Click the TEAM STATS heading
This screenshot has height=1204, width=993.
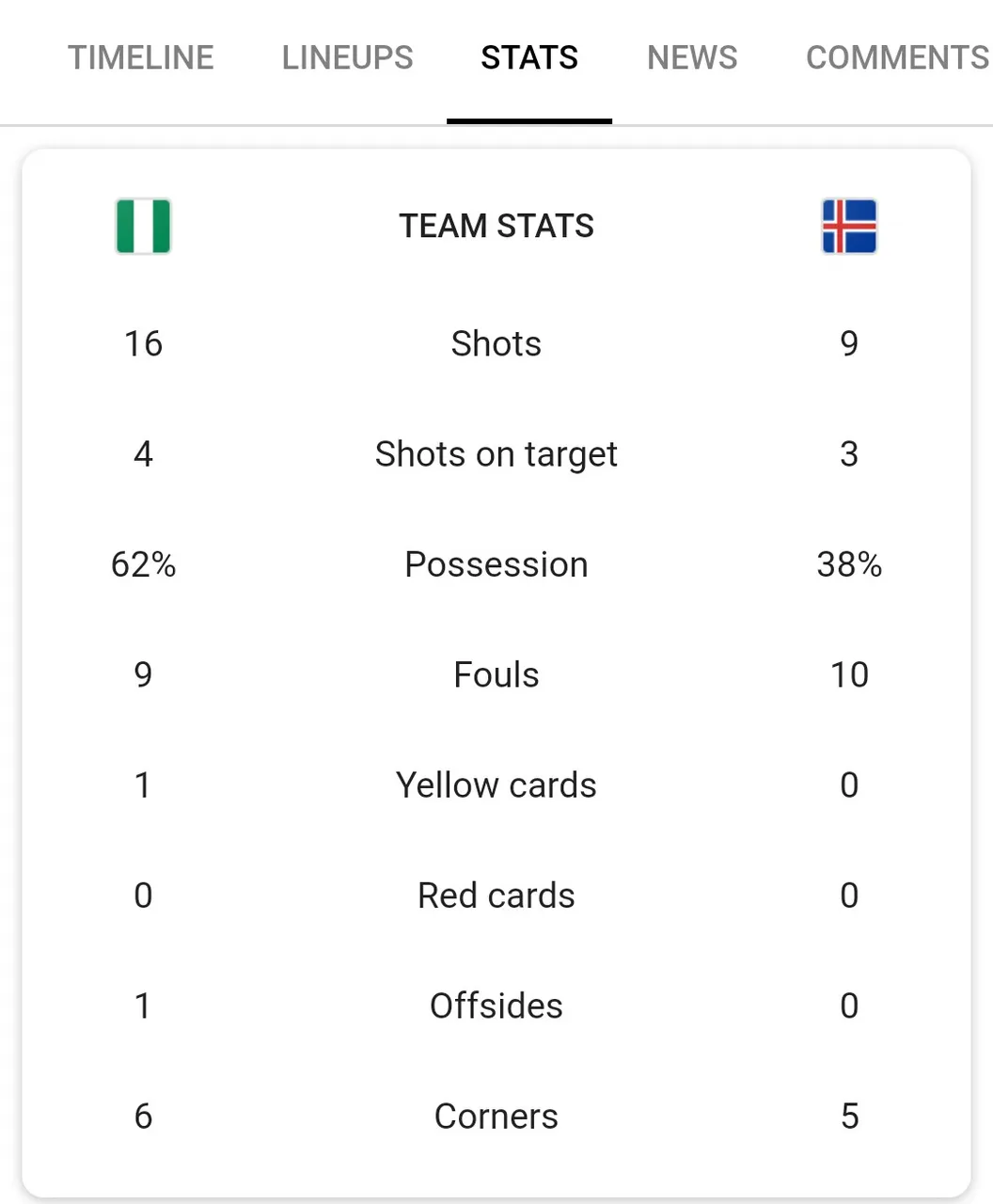(496, 226)
